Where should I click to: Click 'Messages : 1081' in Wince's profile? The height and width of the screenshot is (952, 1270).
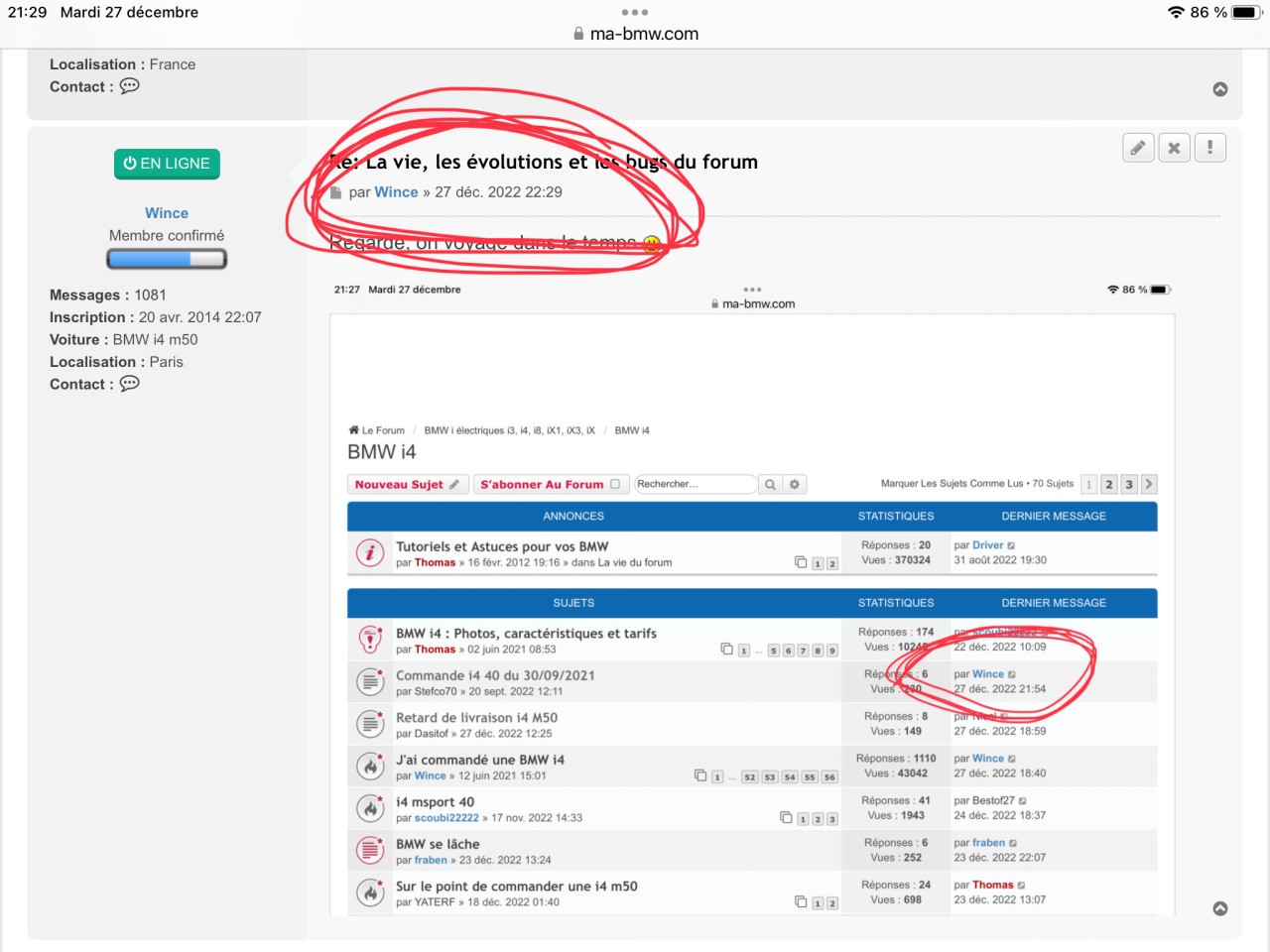108,295
